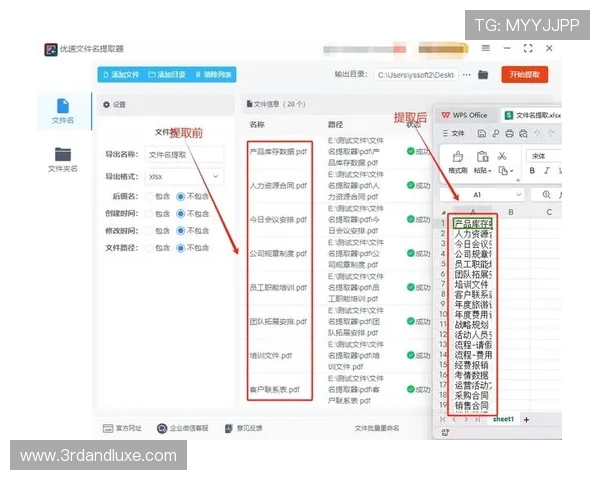This screenshot has width=600, height=480.
Task: Click the 设置 gear icon
Action: tap(106, 104)
